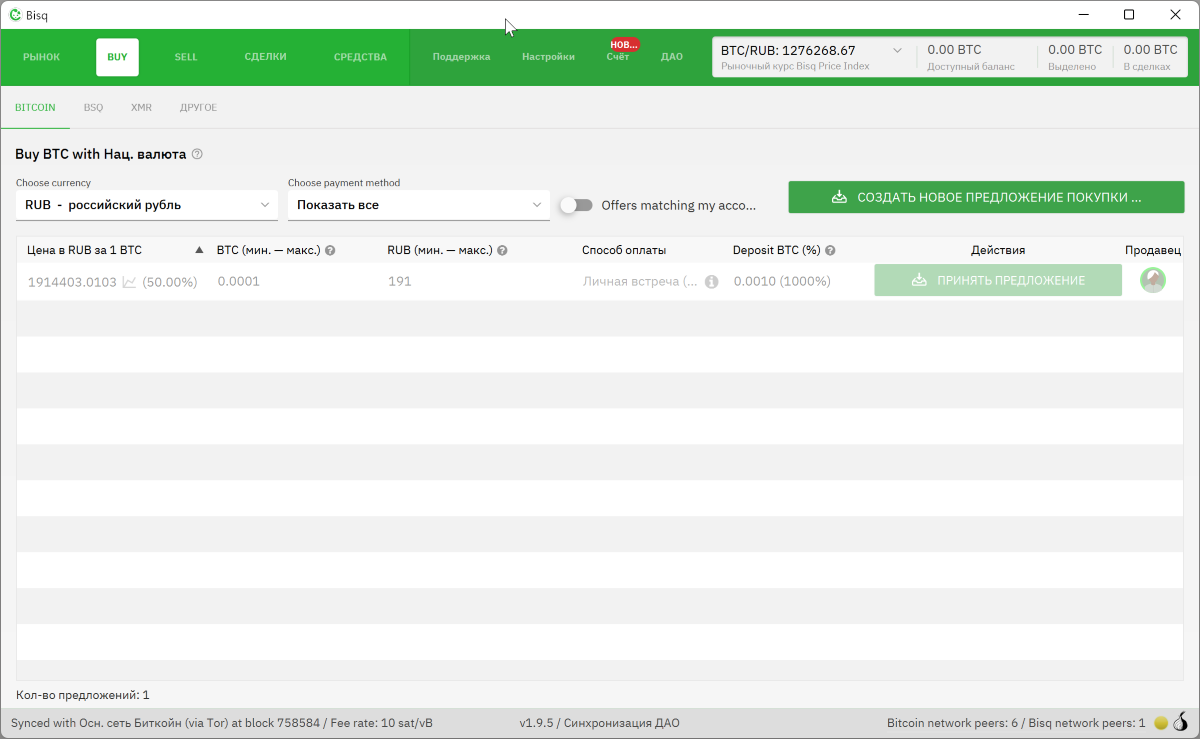
Task: Click the Выделено 0.00 BTC value
Action: pos(1075,49)
